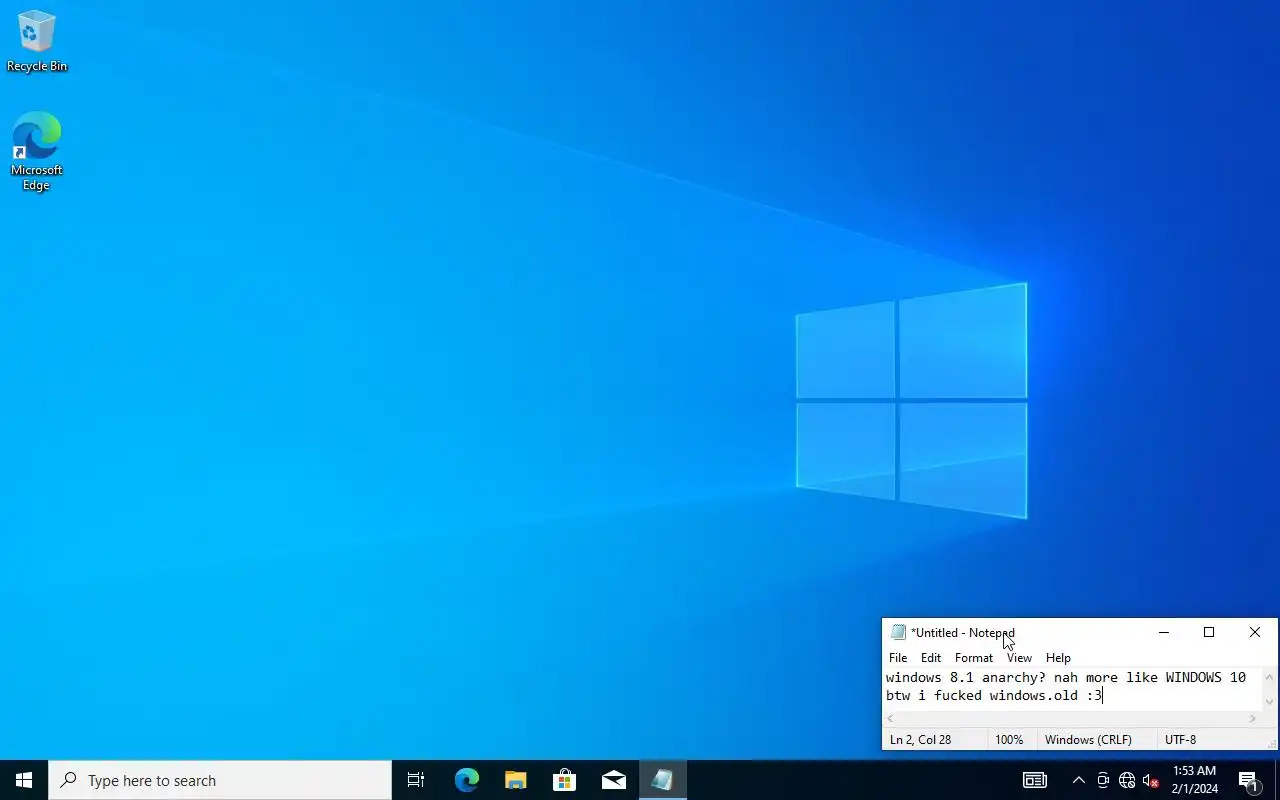Viewport: 1280px width, 800px height.
Task: Click the Meet Now tray icon
Action: pos(1103,780)
